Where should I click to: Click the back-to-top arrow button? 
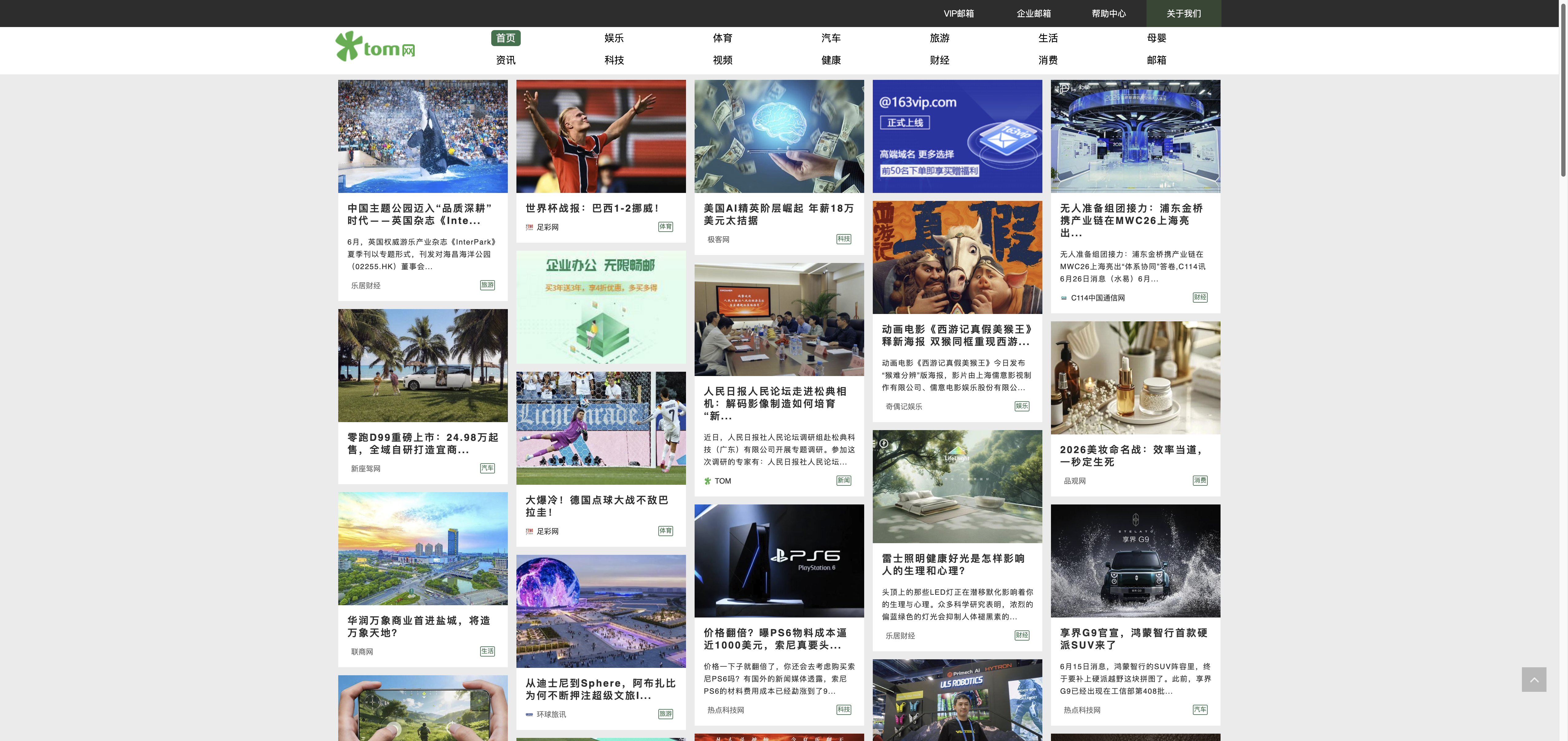tap(1533, 679)
